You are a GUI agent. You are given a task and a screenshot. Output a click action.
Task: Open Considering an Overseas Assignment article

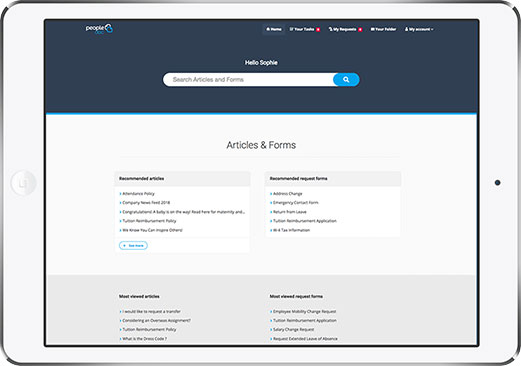156,321
